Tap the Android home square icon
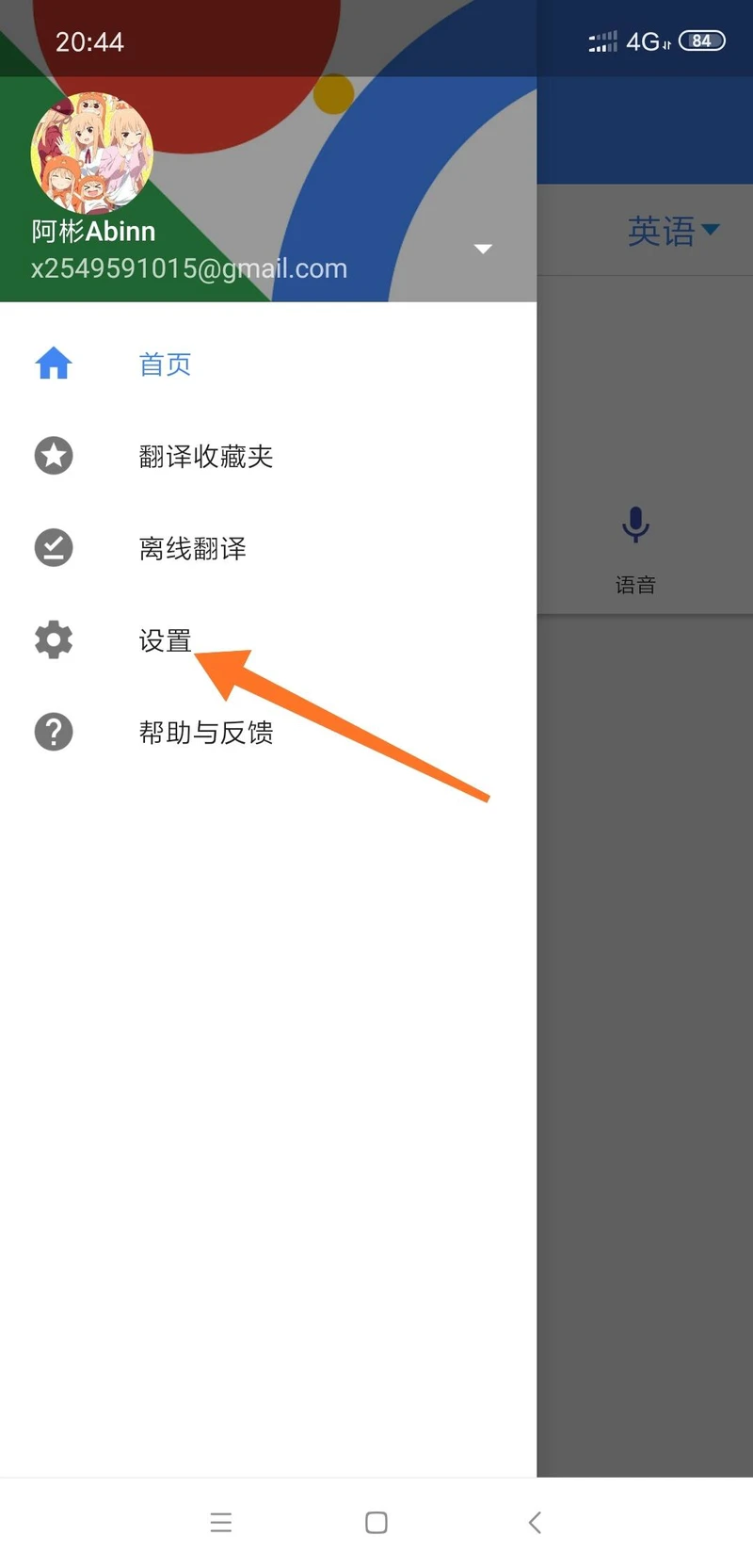This screenshot has width=753, height=1568. click(376, 1523)
